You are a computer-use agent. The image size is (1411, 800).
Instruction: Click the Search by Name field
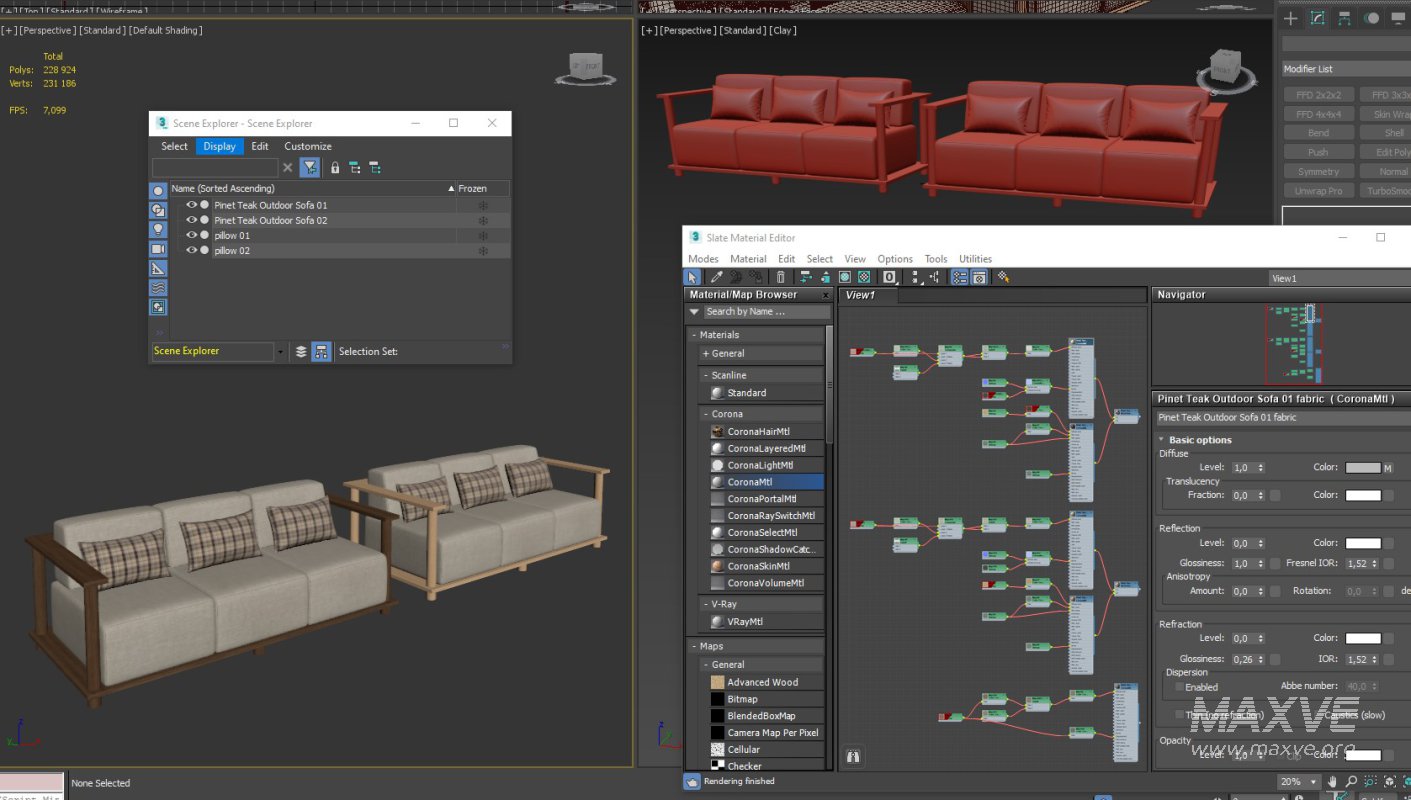click(x=765, y=312)
